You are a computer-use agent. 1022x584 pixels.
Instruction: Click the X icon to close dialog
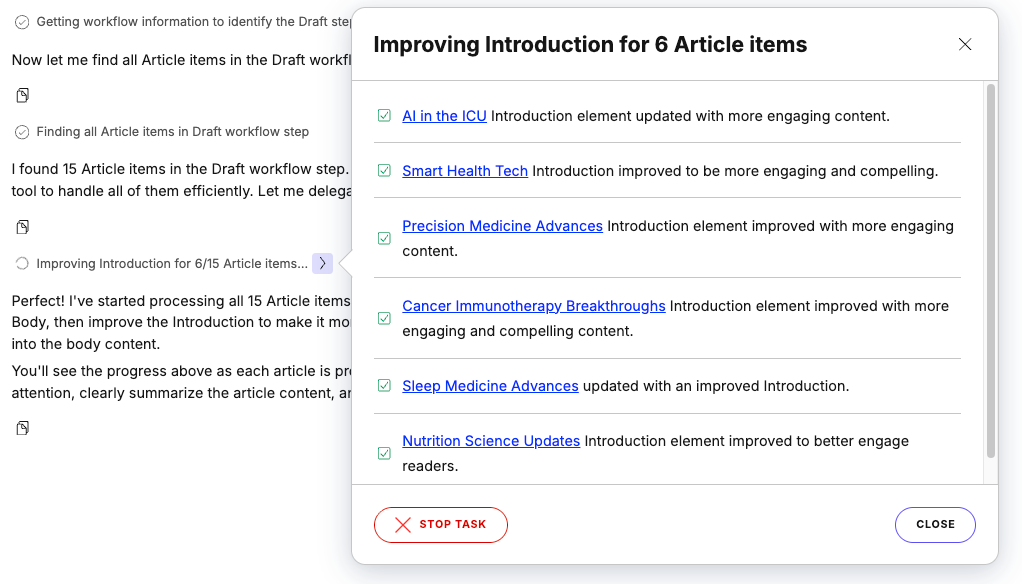(965, 44)
